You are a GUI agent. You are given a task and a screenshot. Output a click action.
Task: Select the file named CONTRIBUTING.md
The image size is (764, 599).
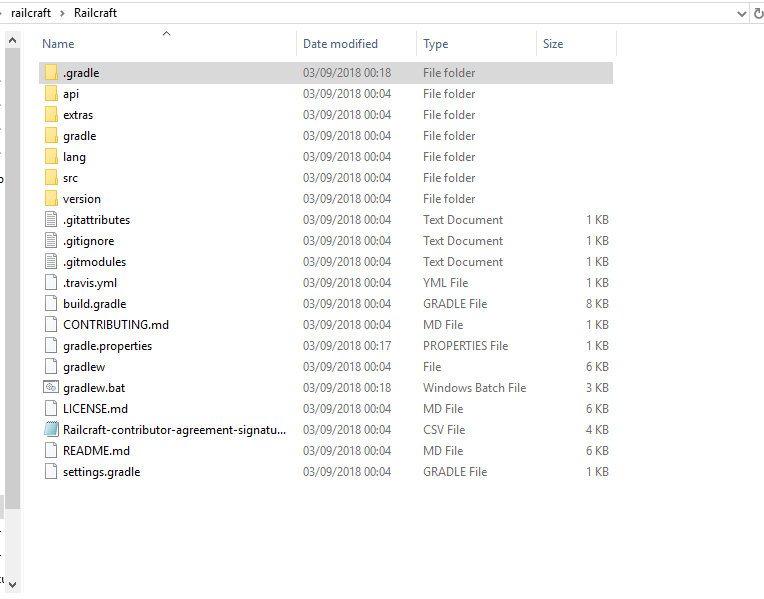click(116, 325)
